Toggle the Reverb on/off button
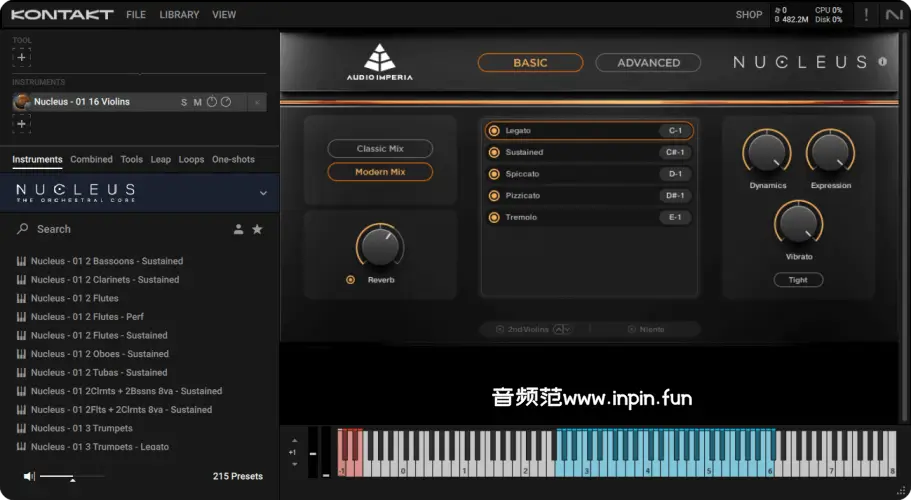Screen dimensions: 911x500 tap(350, 280)
